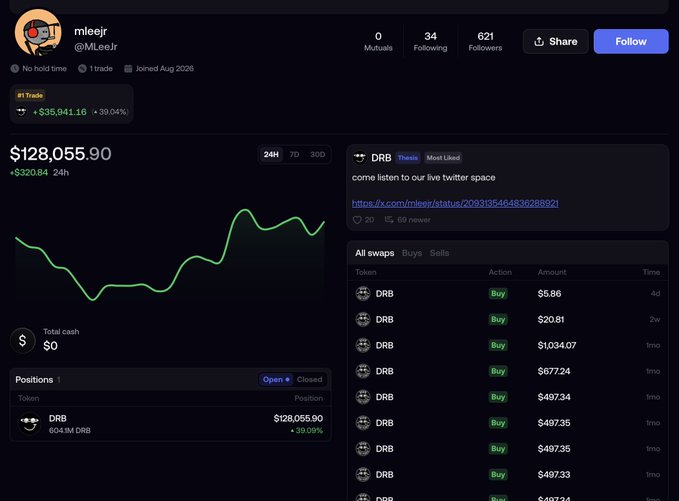Viewport: 679px width, 501px height.
Task: Switch to the Sells tab
Action: click(x=440, y=253)
